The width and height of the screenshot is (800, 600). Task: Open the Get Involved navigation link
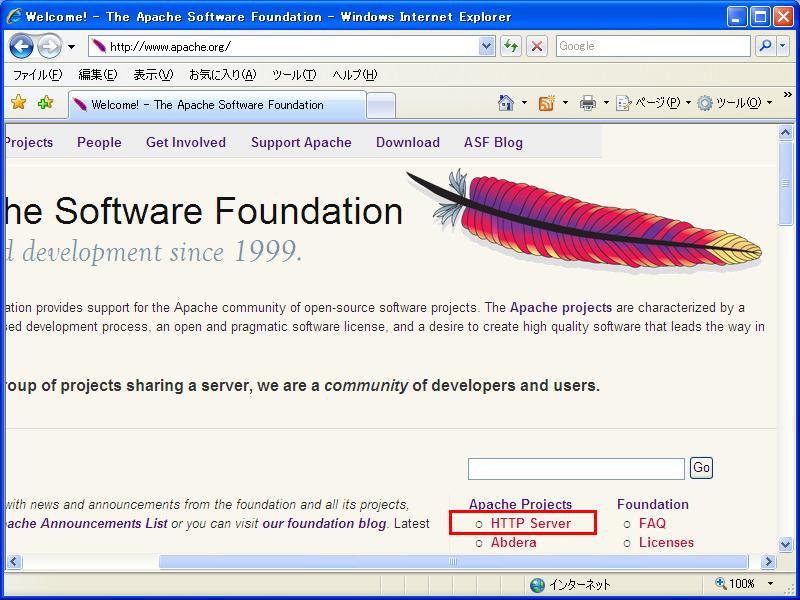186,142
